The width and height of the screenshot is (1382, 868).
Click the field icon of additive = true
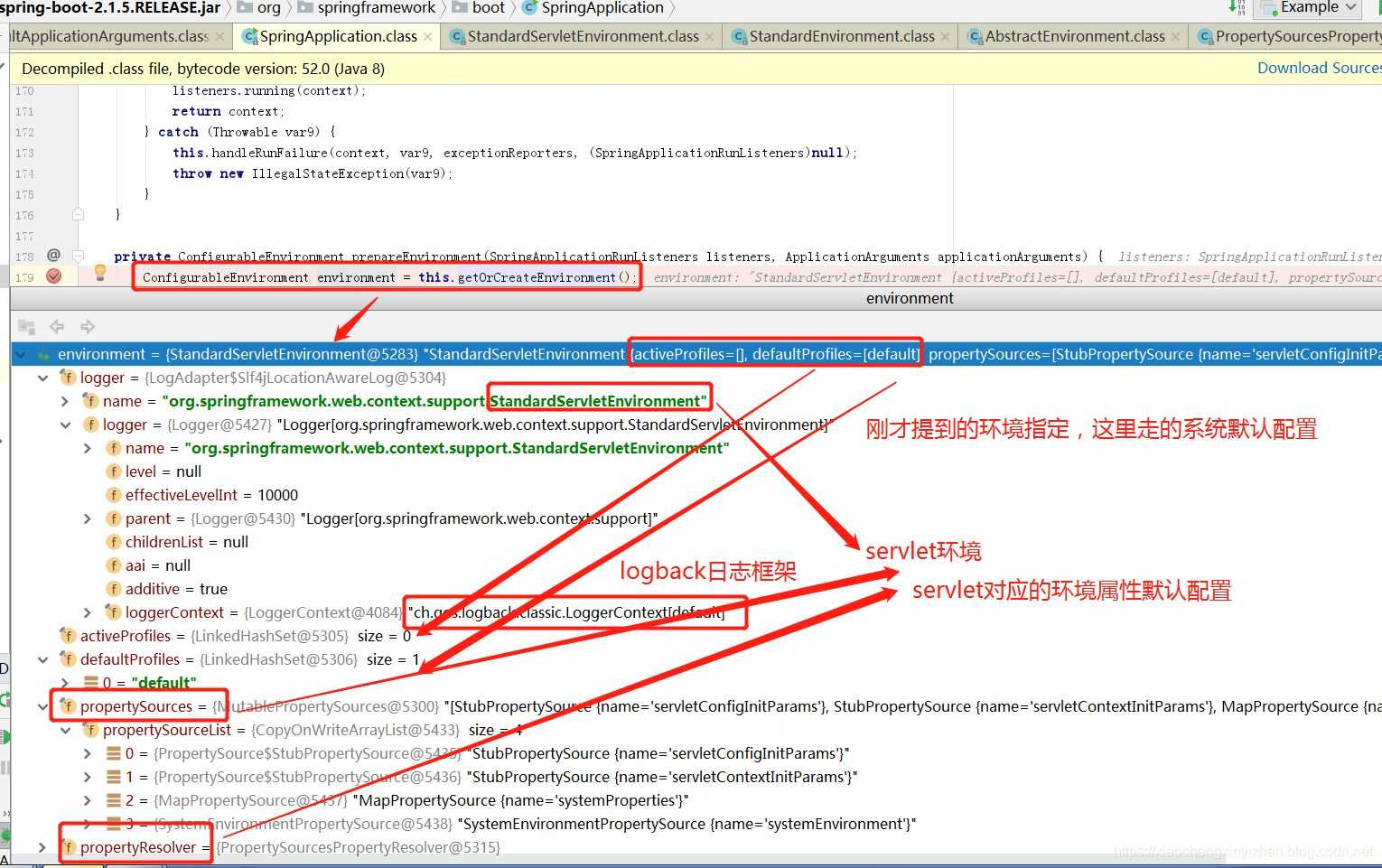114,589
